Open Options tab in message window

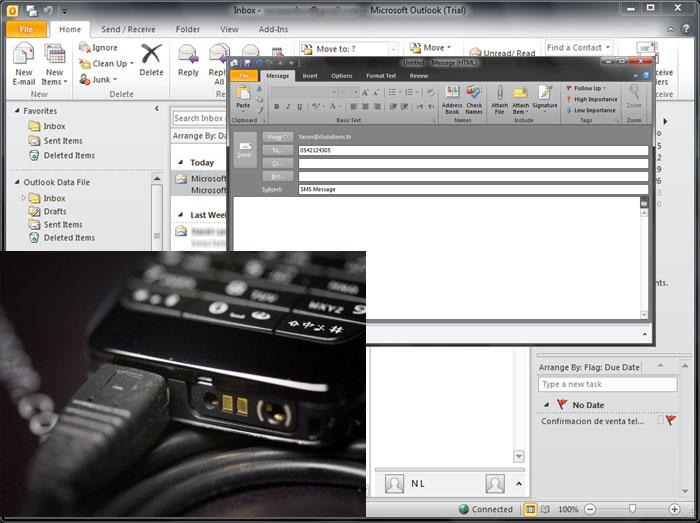pyautogui.click(x=342, y=76)
